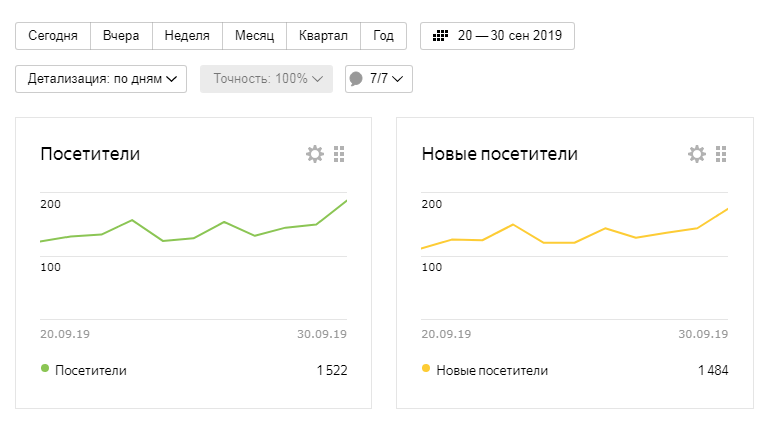Click the speech bubble segment icon
The height and width of the screenshot is (429, 772).
[x=356, y=79]
